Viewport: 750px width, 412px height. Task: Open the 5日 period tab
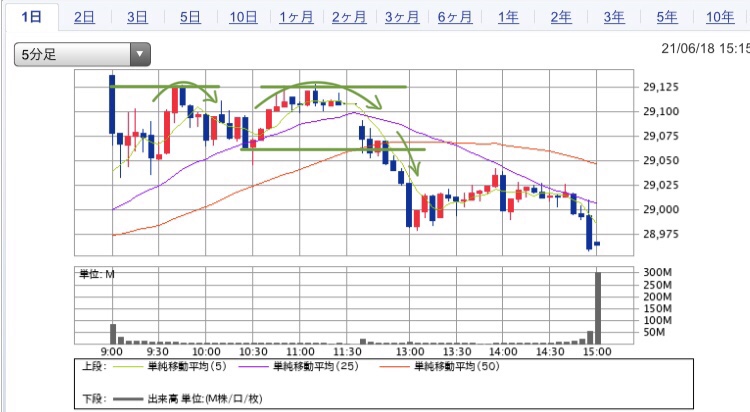(190, 17)
